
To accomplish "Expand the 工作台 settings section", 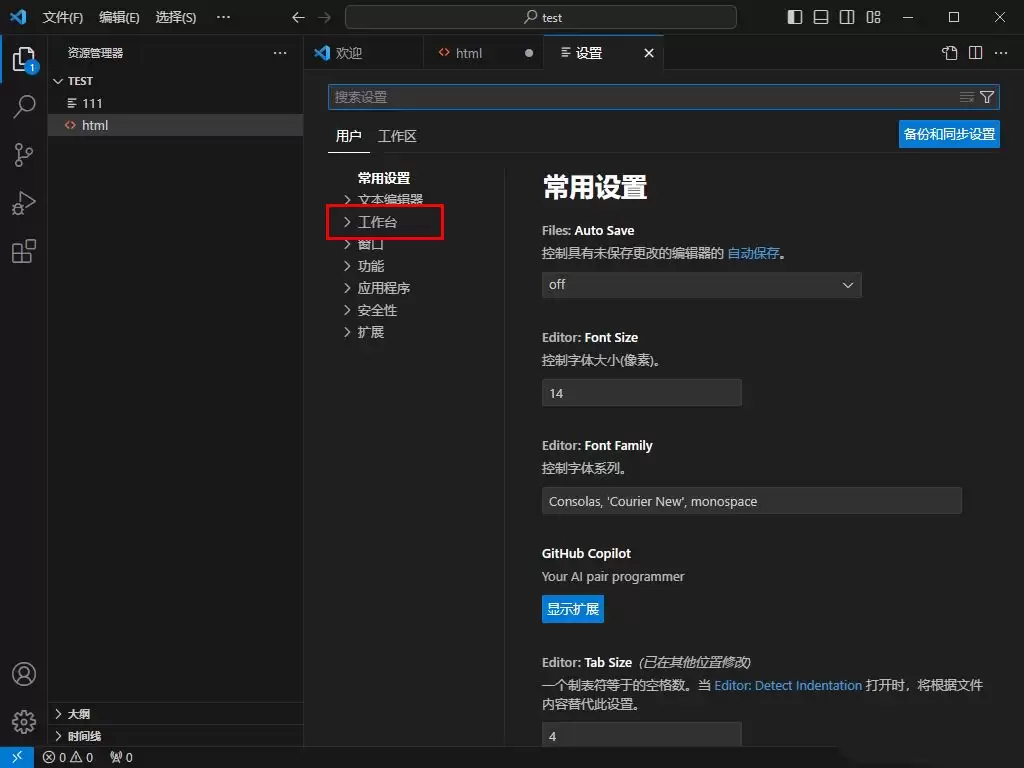I will (376, 221).
